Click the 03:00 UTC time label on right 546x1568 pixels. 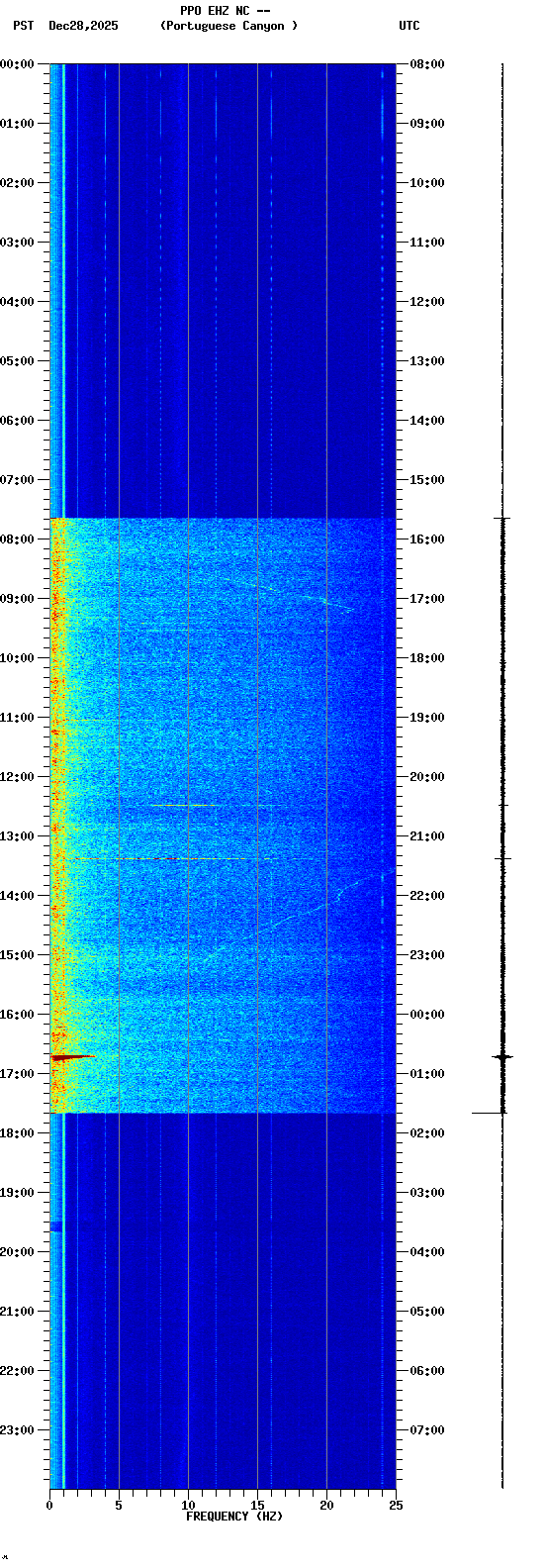coord(427,1193)
